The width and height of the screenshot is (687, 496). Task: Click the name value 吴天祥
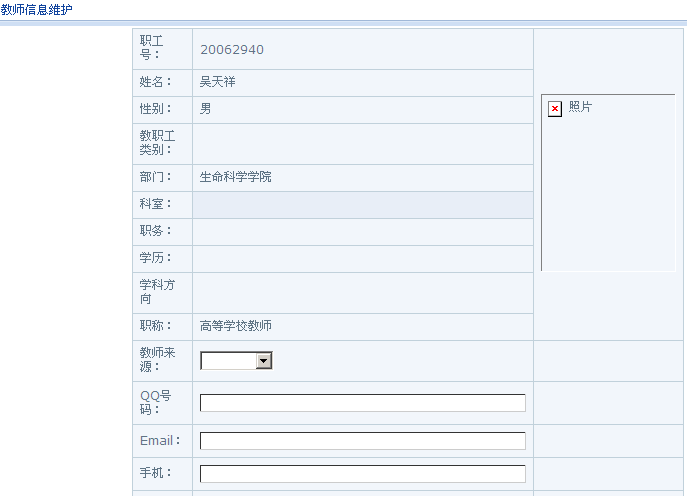(x=218, y=82)
